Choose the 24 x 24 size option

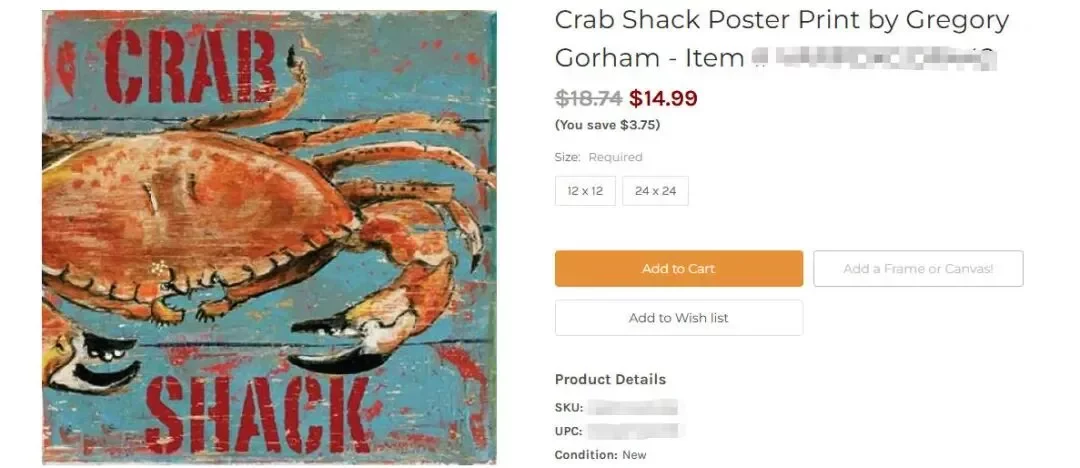[x=655, y=191]
